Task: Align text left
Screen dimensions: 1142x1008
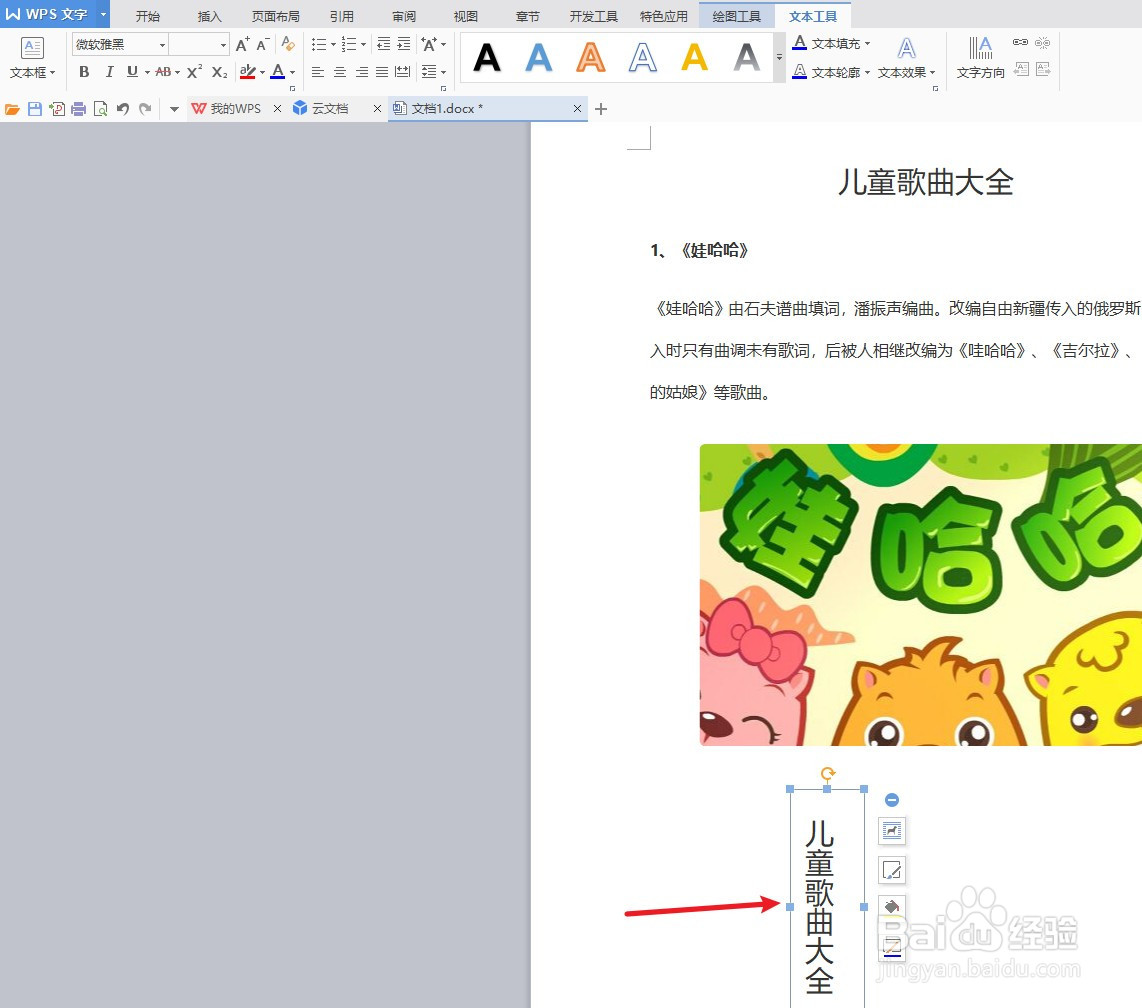Action: pyautogui.click(x=318, y=71)
